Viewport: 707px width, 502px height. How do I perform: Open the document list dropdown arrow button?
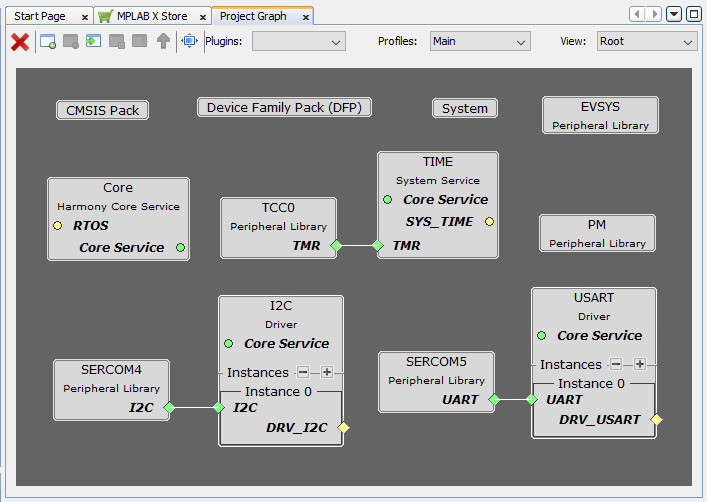pyautogui.click(x=674, y=14)
